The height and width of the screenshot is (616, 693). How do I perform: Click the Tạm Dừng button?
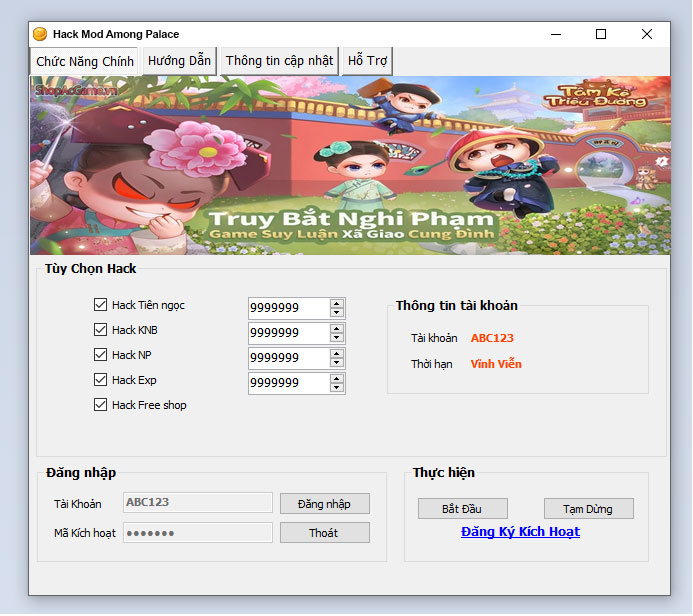(588, 509)
